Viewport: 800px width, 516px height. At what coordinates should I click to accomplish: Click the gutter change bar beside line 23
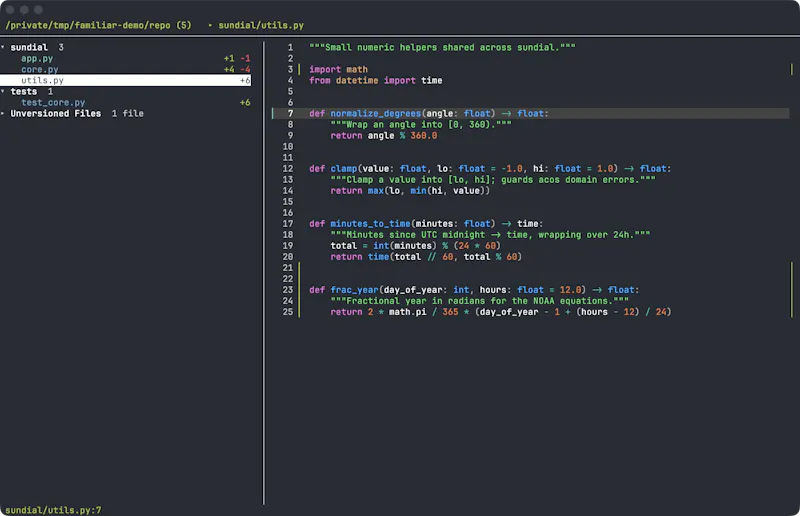tap(299, 290)
